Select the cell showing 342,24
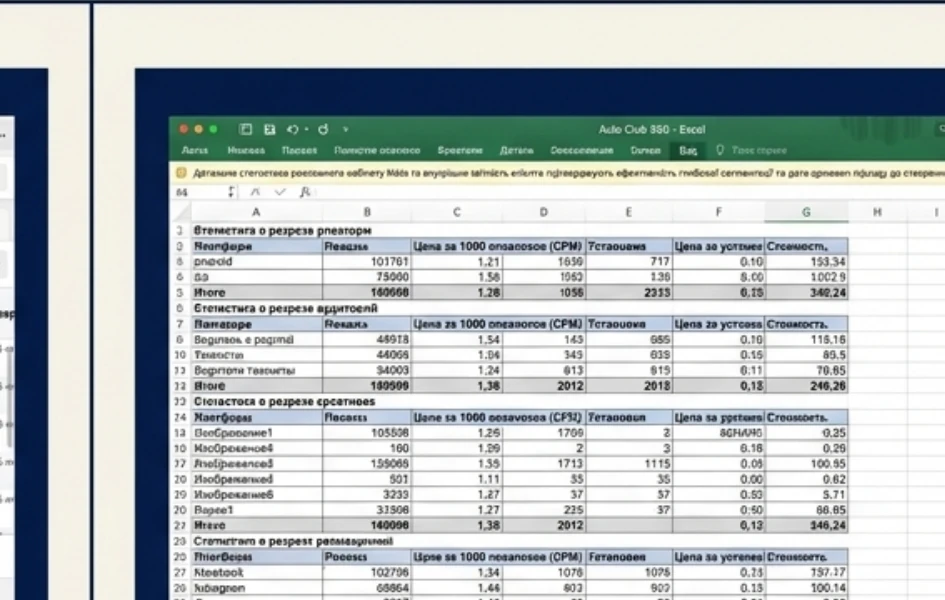This screenshot has height=600, width=945. [x=806, y=293]
